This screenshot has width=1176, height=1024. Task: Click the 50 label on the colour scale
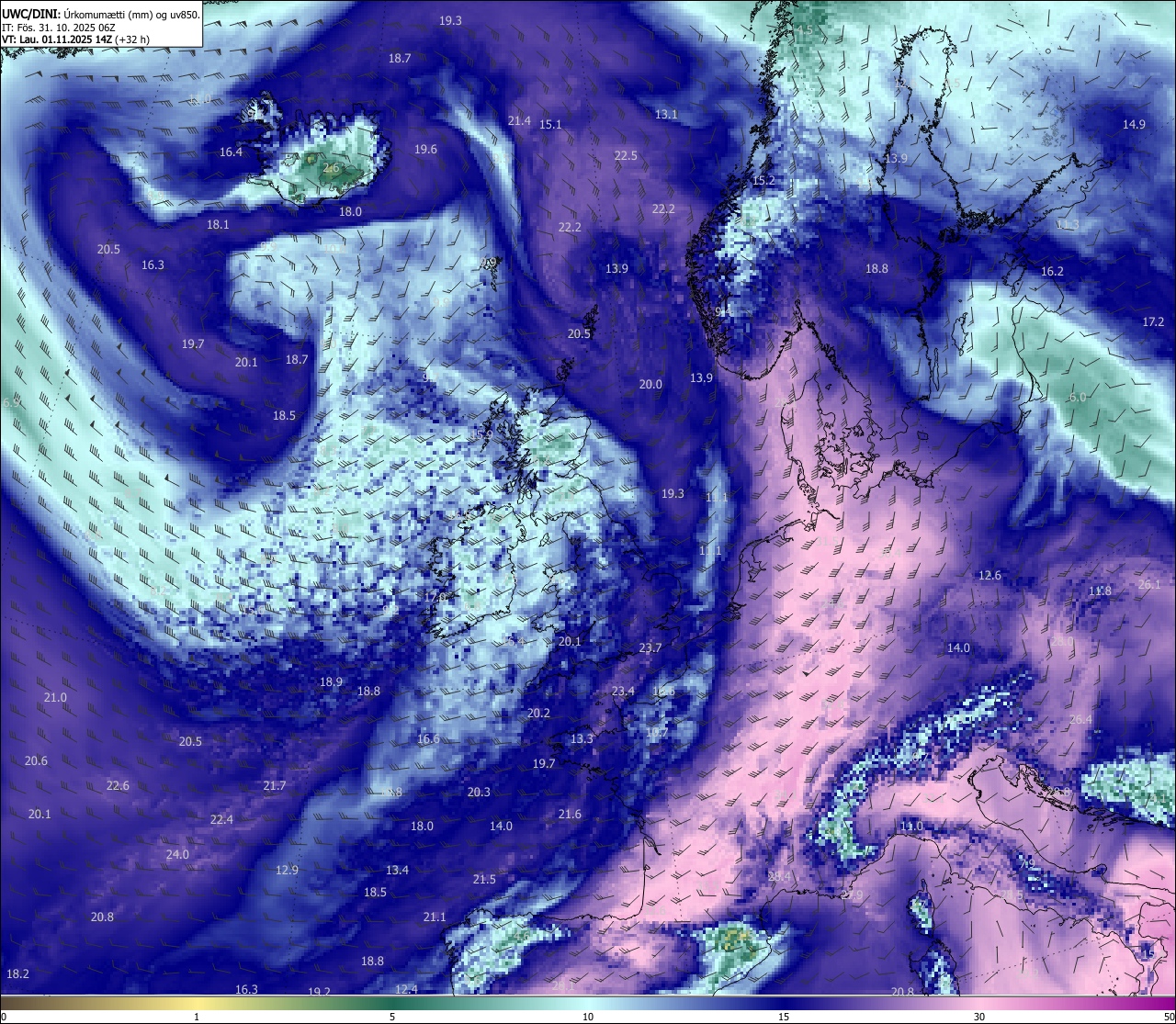(1169, 1017)
